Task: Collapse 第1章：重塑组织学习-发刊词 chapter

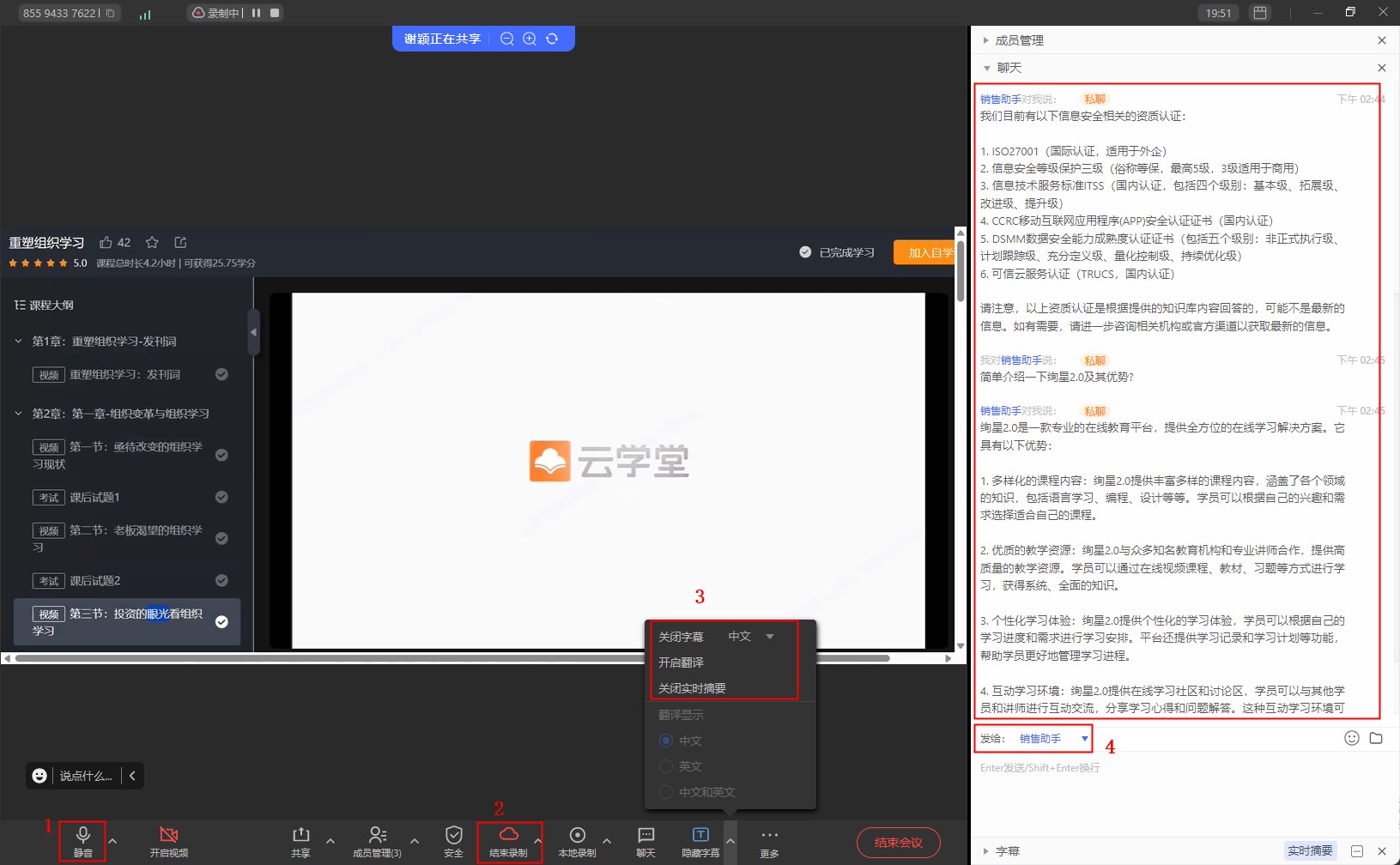Action: 18,341
